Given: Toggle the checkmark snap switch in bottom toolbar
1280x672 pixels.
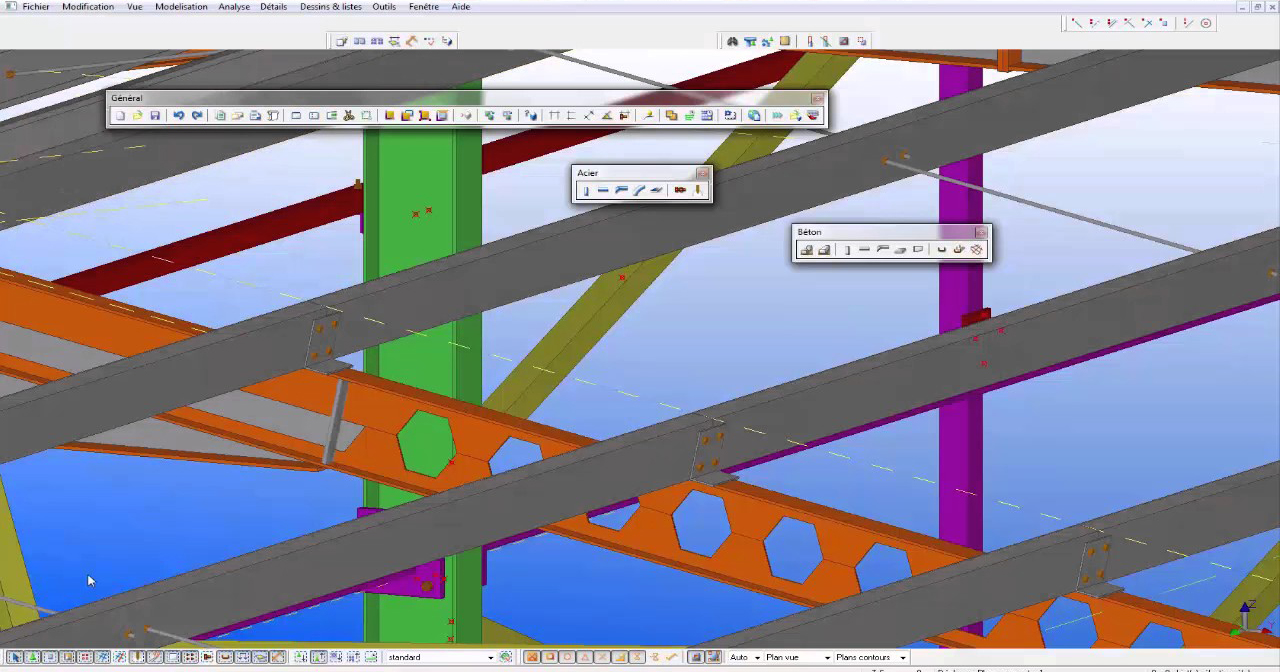Looking at the screenshot, I should [x=671, y=657].
